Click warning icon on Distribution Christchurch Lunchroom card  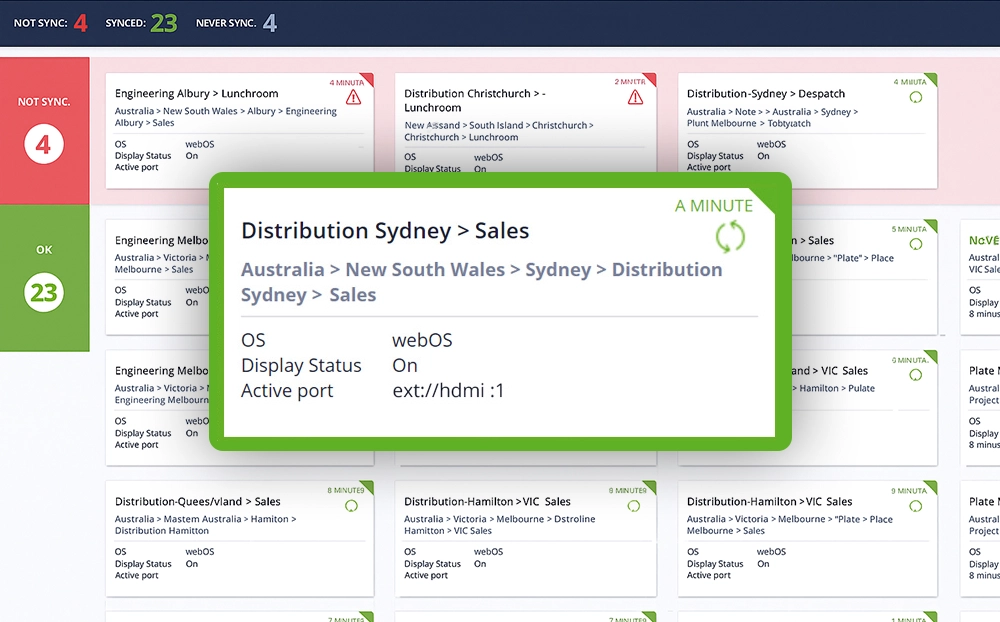click(635, 97)
